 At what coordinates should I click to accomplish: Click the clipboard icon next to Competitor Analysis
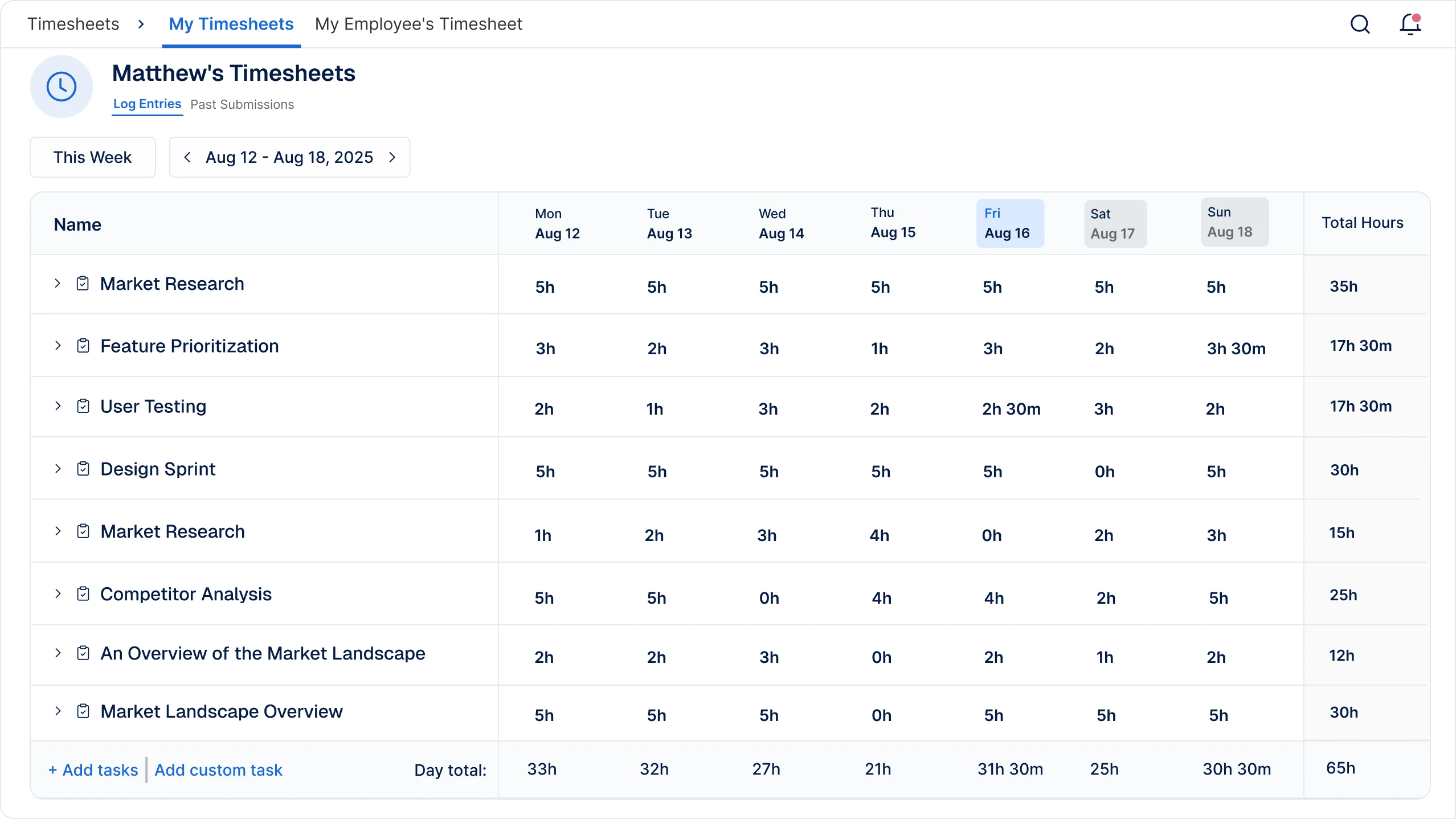83,594
